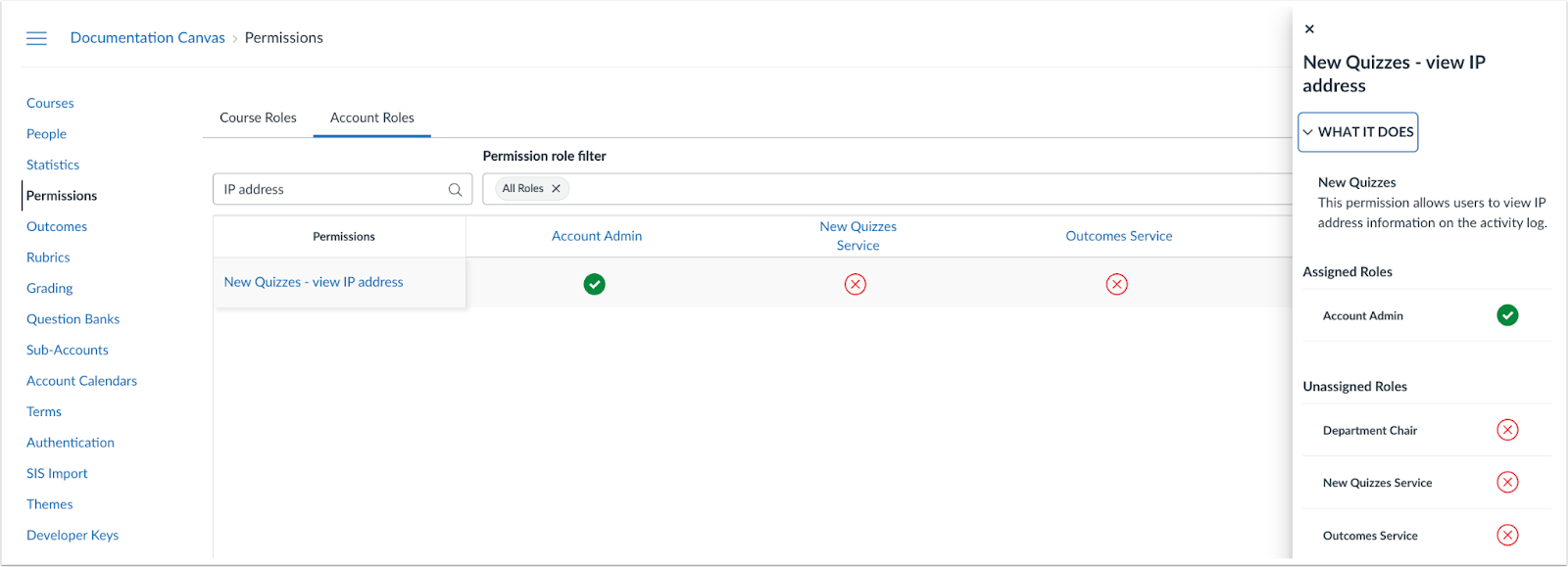This screenshot has height=567, width=1568.
Task: Toggle Account Admin permission in table row
Action: coord(595,284)
